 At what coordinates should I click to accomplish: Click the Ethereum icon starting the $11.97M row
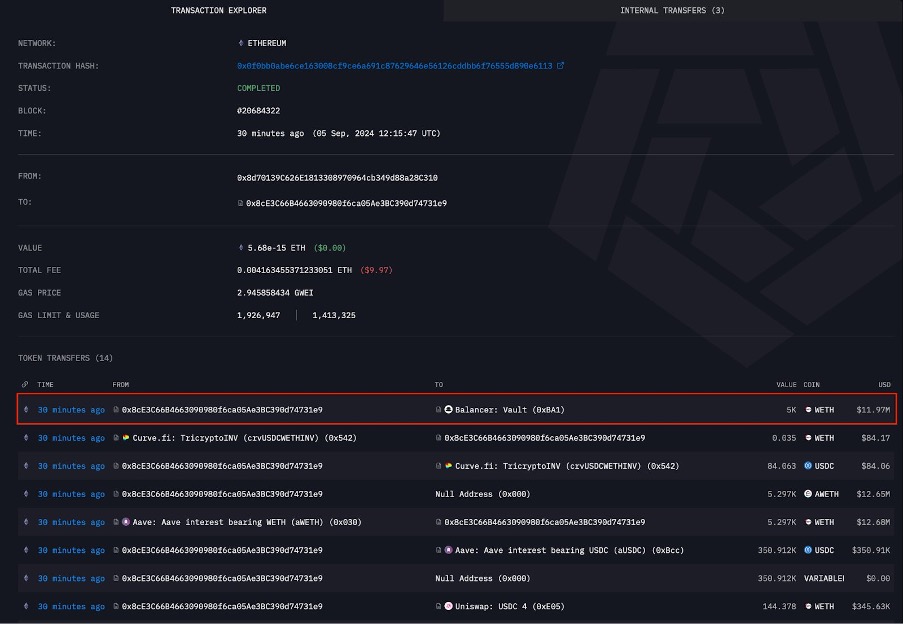coord(26,410)
